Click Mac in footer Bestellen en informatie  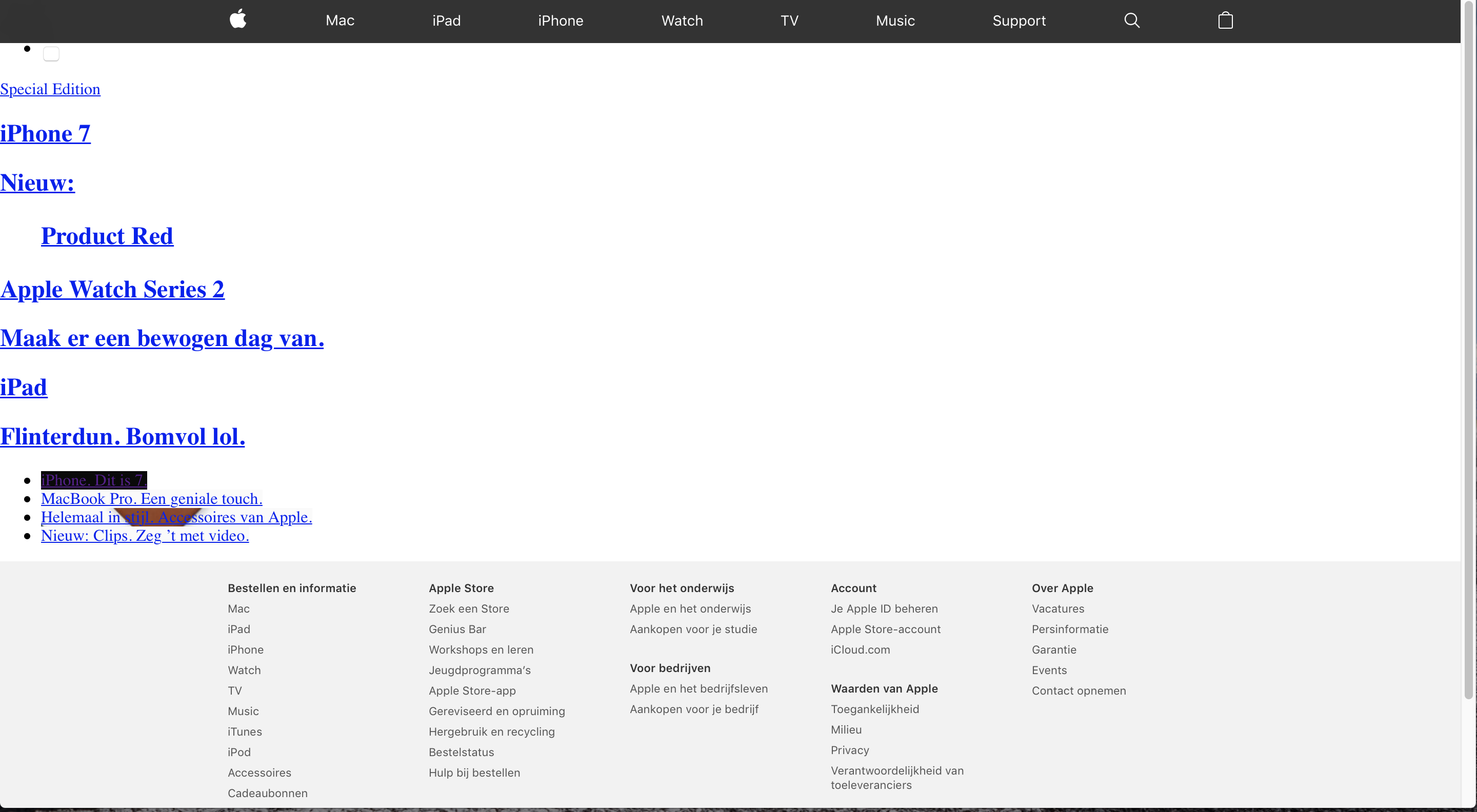[238, 608]
